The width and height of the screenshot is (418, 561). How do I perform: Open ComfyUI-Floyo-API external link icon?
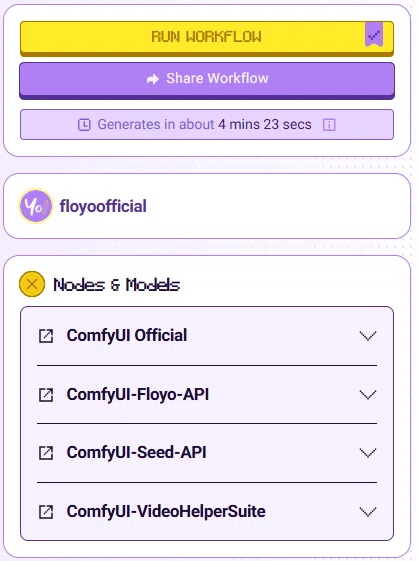click(46, 395)
